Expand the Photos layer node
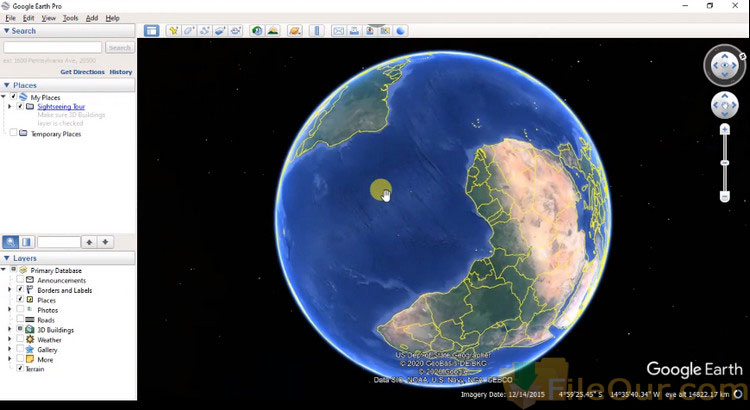This screenshot has height=410, width=750. pos(9,310)
